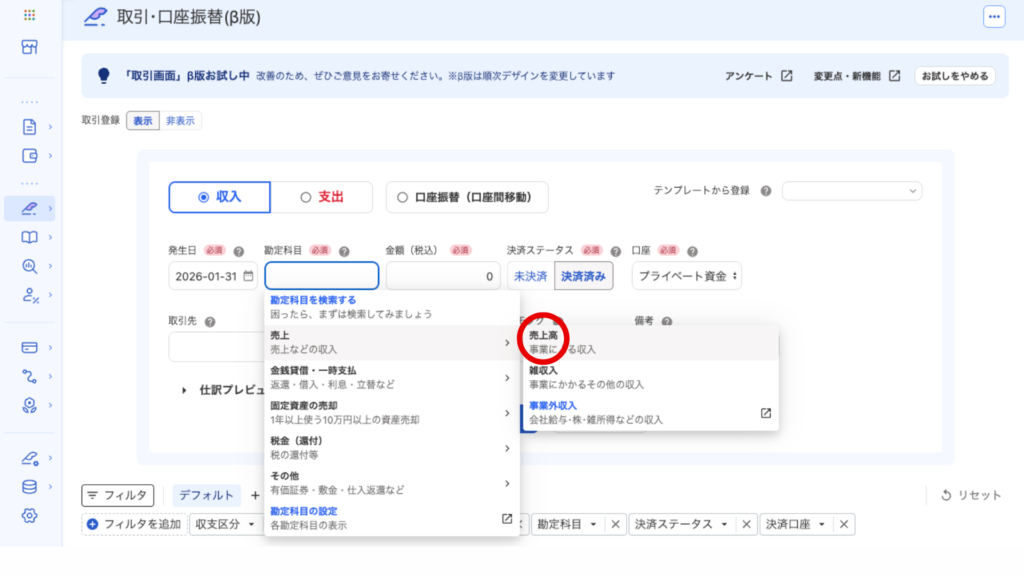
Task: Click the store icon in sidebar
Action: 29,47
